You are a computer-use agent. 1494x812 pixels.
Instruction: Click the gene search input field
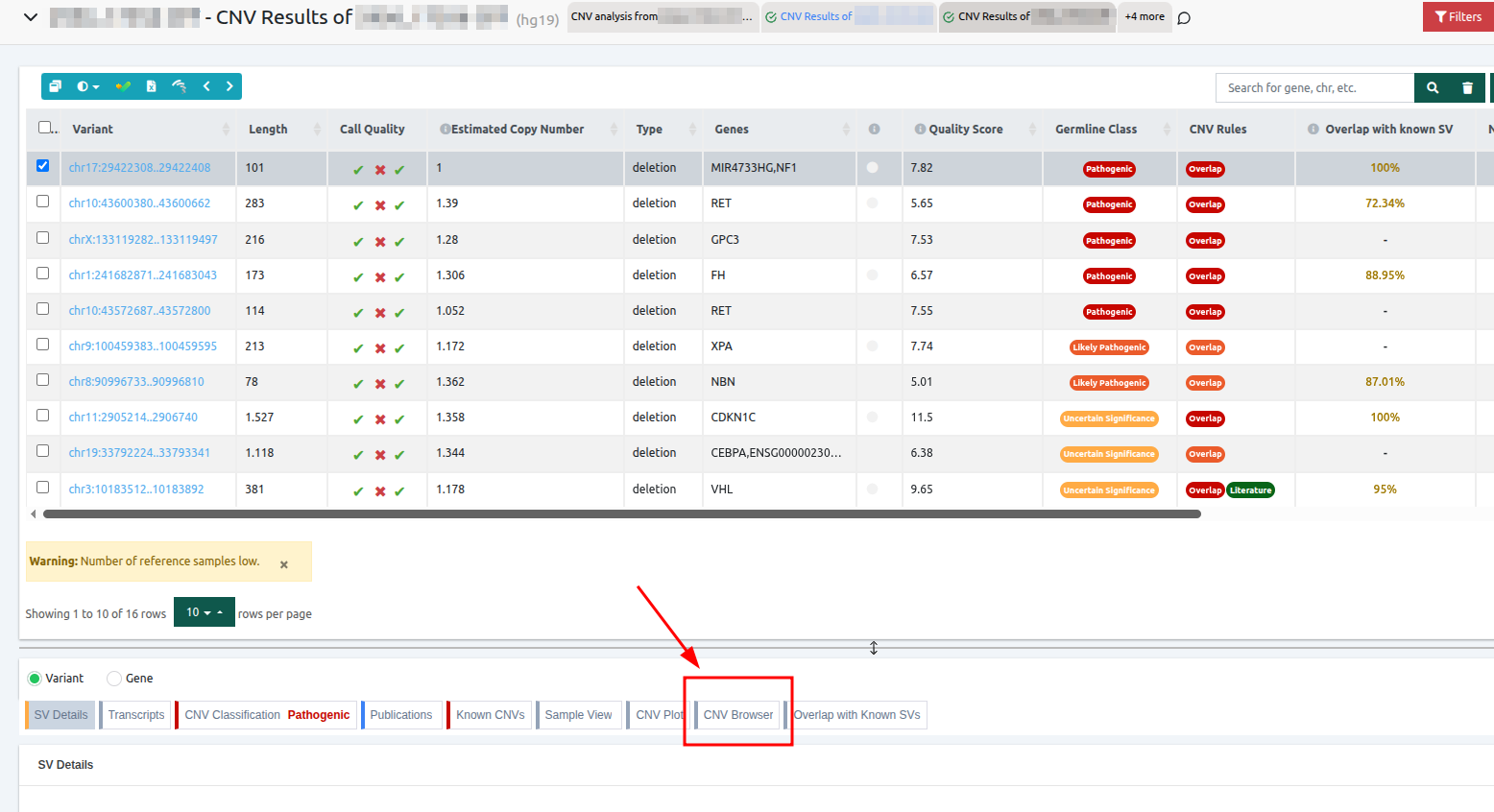[1313, 87]
